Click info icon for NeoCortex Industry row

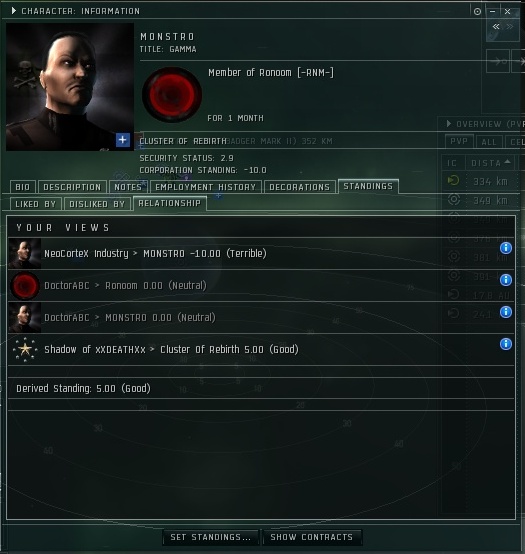tap(506, 248)
